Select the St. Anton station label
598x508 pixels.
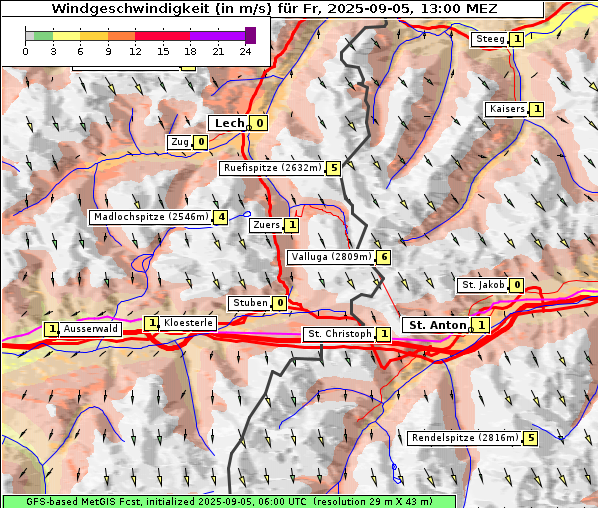pyautogui.click(x=437, y=325)
